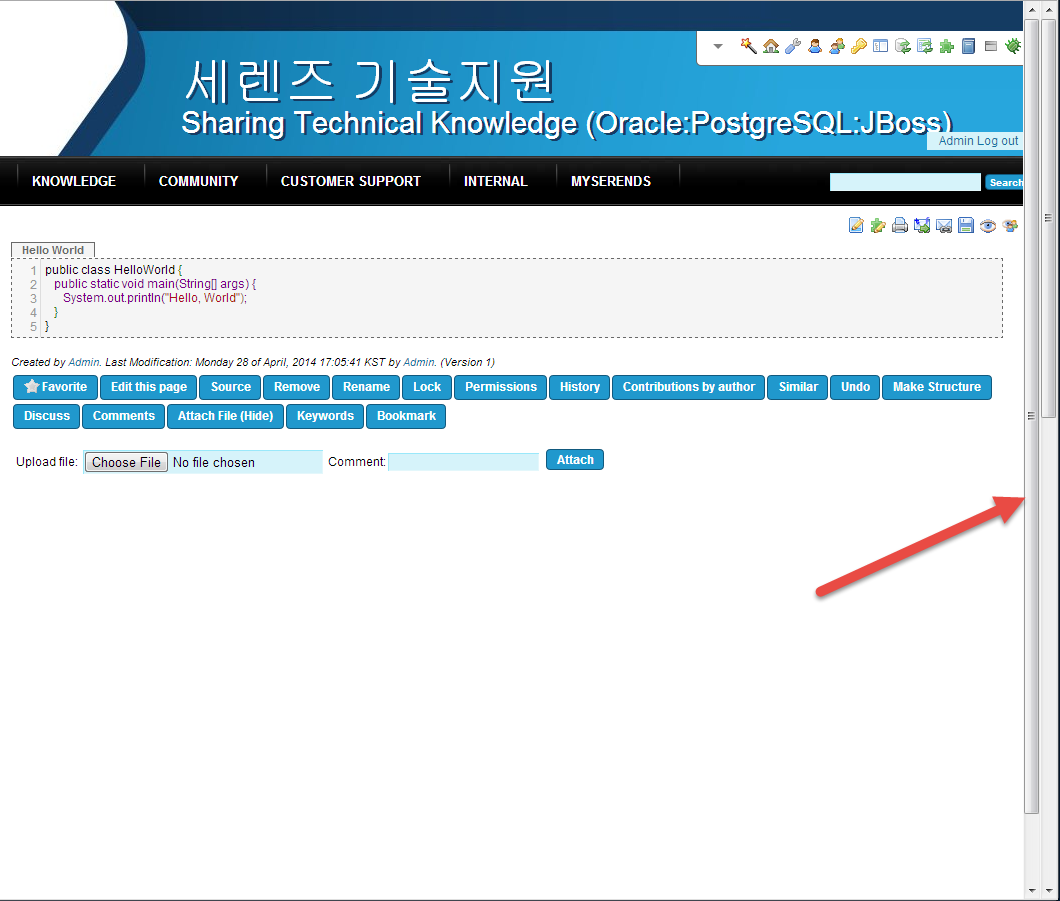Toggle the Attach File (Hide) button
The image size is (1060, 901).
point(225,416)
